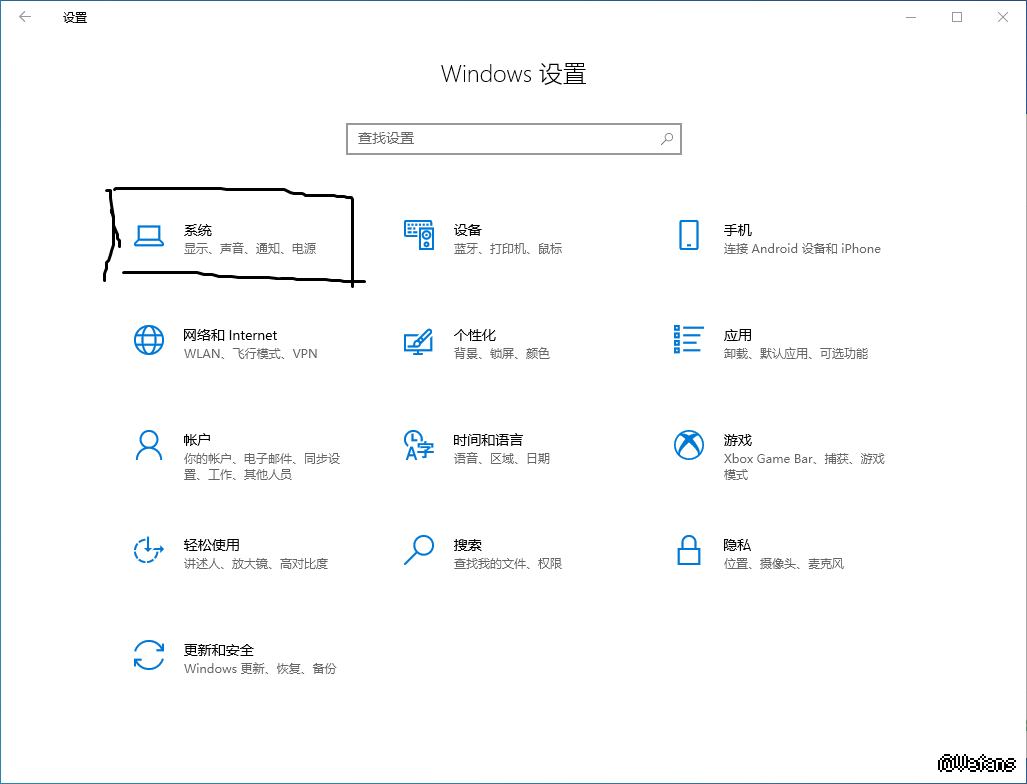Open Devices (设备) keyboard and speaker icon
This screenshot has width=1027, height=784.
[x=418, y=236]
